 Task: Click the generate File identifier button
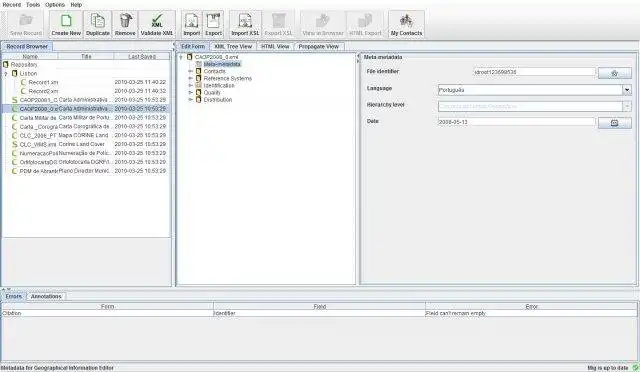pos(614,73)
